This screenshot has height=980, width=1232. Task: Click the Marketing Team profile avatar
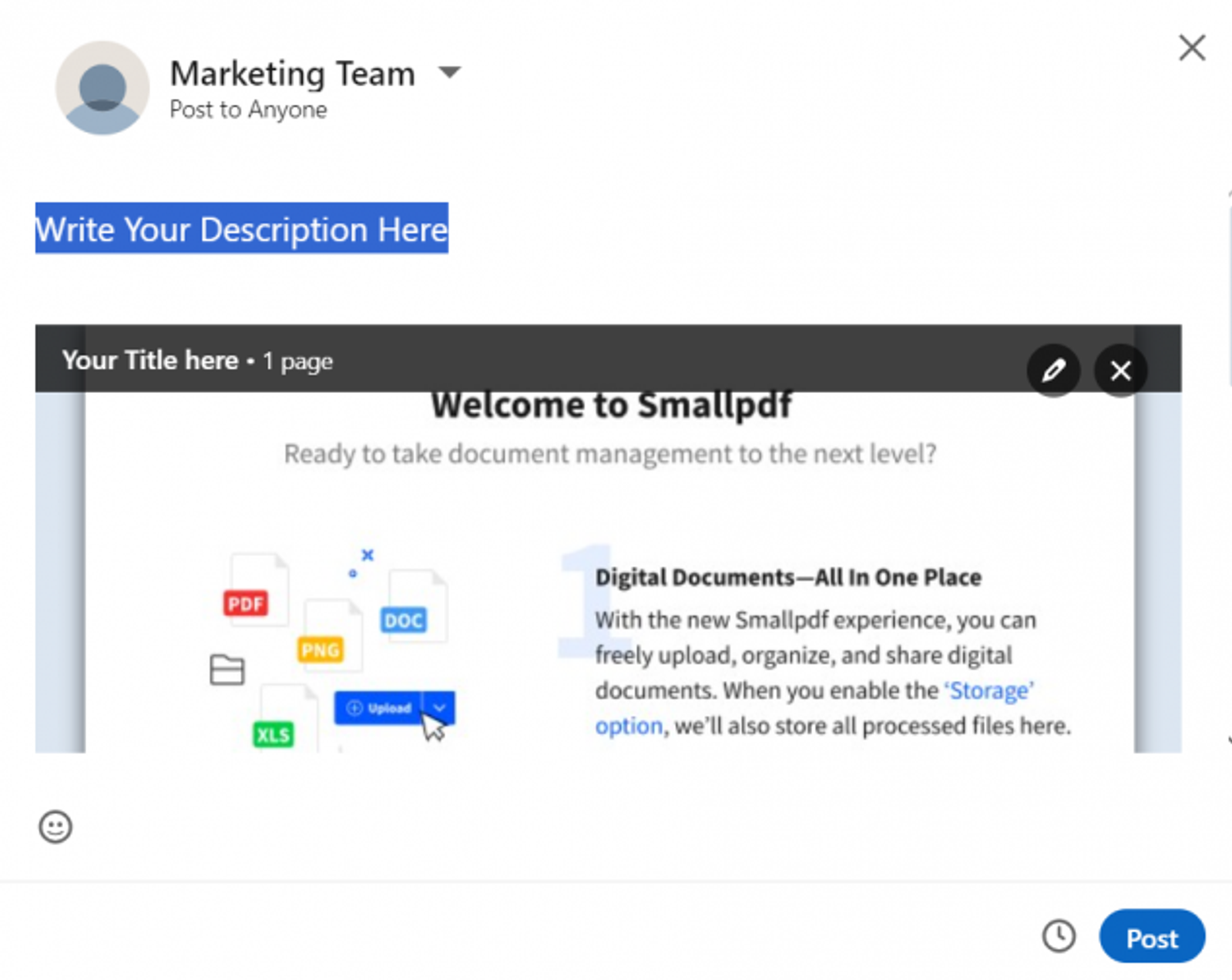102,88
